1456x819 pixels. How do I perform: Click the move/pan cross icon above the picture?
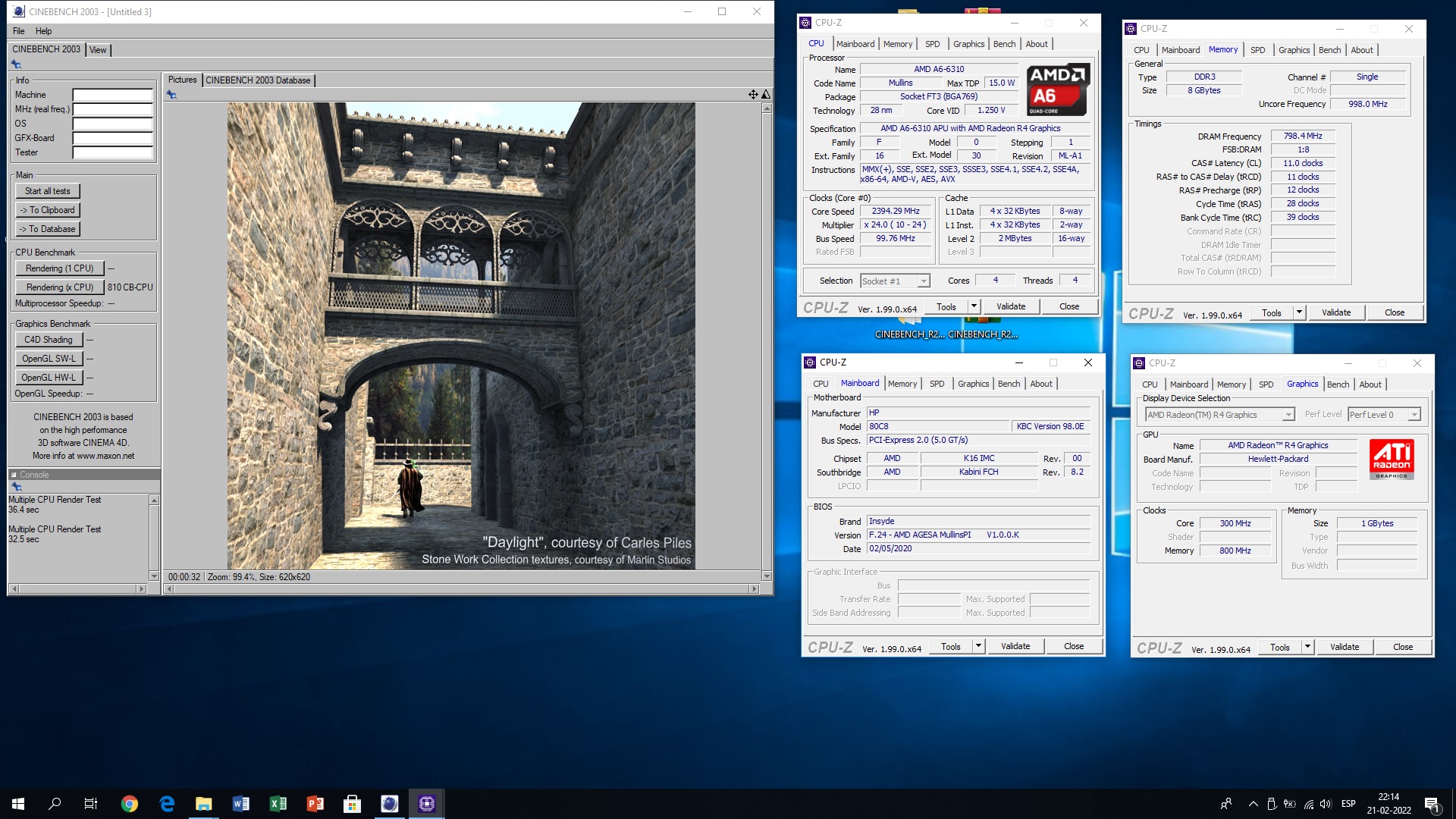point(753,95)
